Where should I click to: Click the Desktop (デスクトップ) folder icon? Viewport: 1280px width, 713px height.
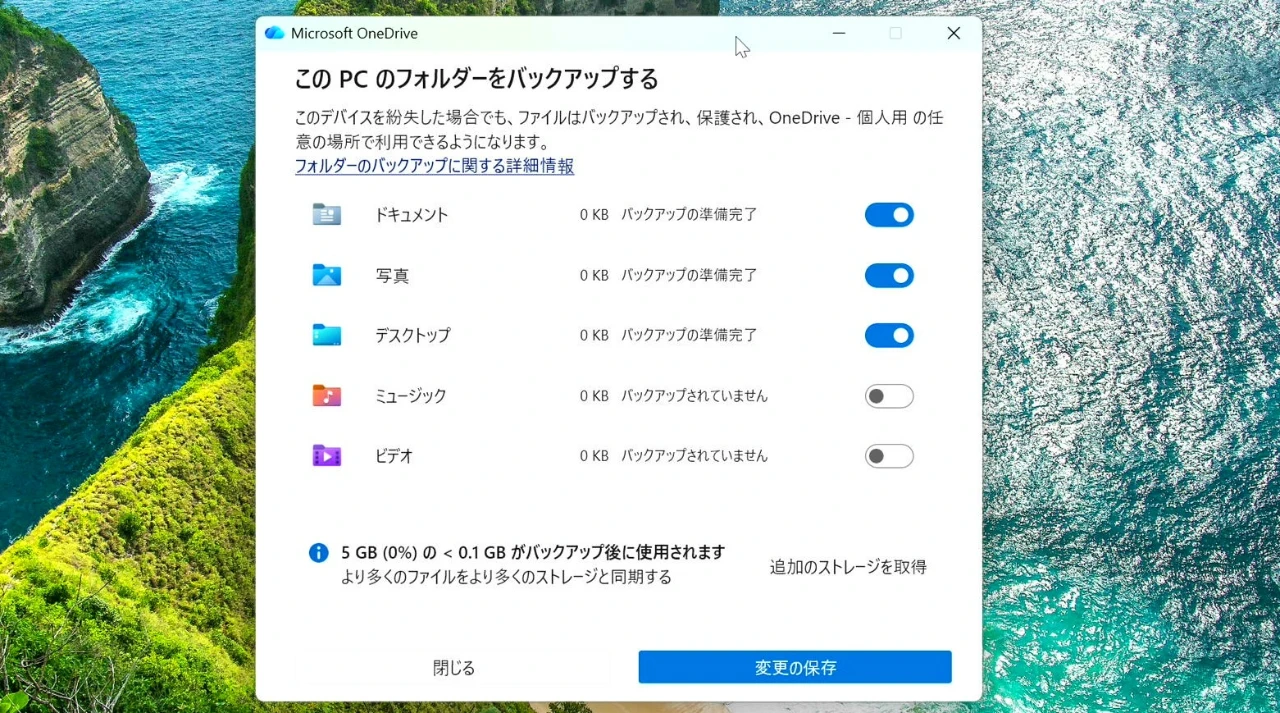[x=326, y=335]
